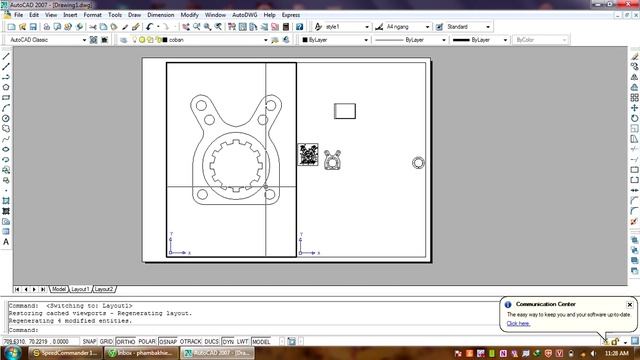
Task: Toggle DUCS in status bar
Action: pyautogui.click(x=211, y=342)
